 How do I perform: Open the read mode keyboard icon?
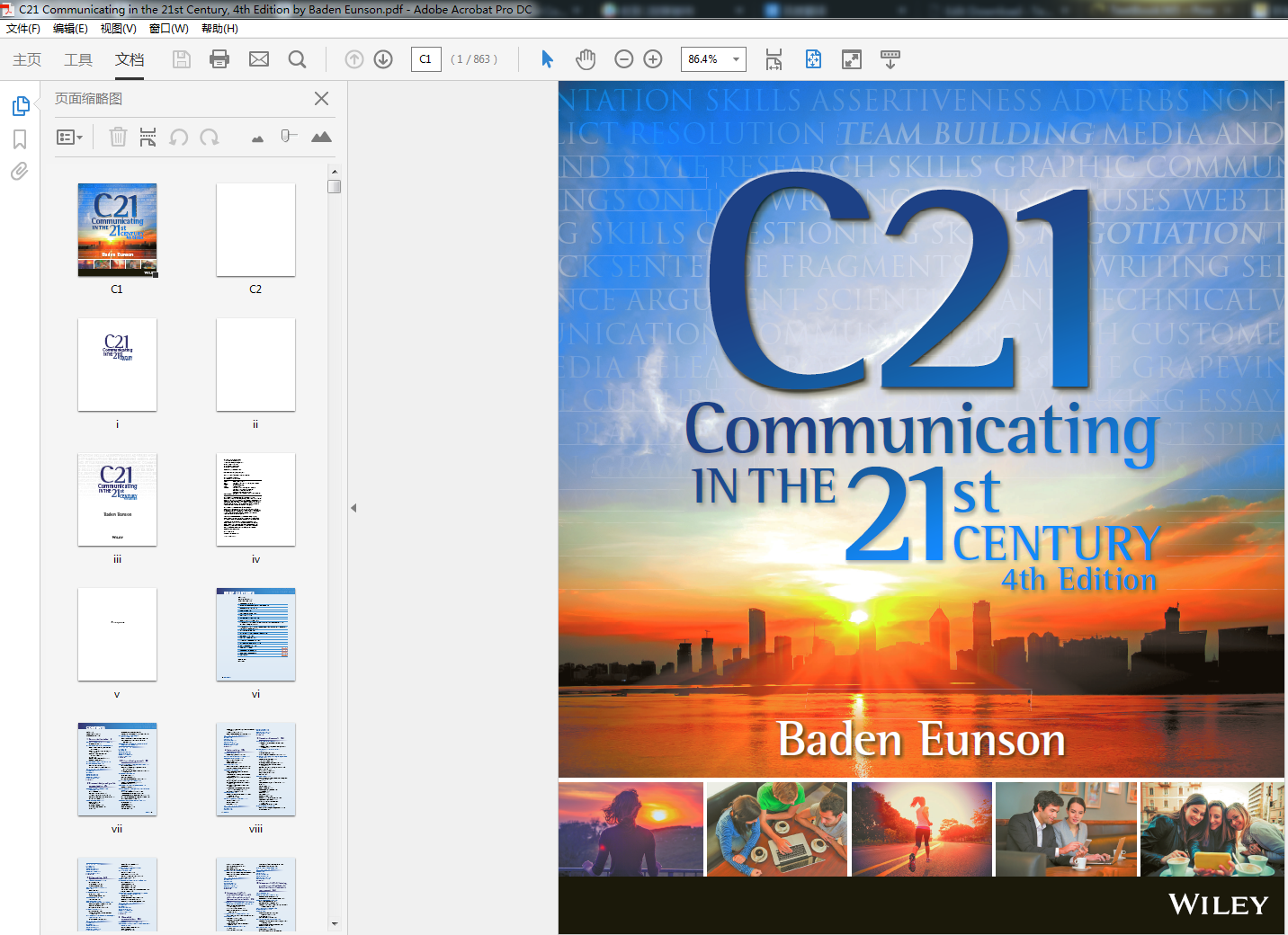pos(890,59)
